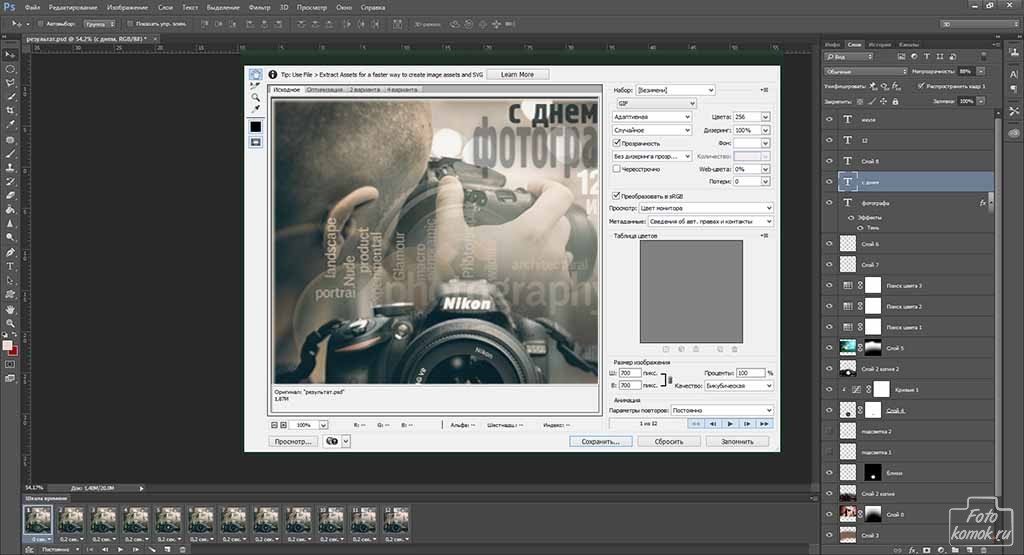The image size is (1024, 555).
Task: Click the Запомнить button
Action: 737,441
